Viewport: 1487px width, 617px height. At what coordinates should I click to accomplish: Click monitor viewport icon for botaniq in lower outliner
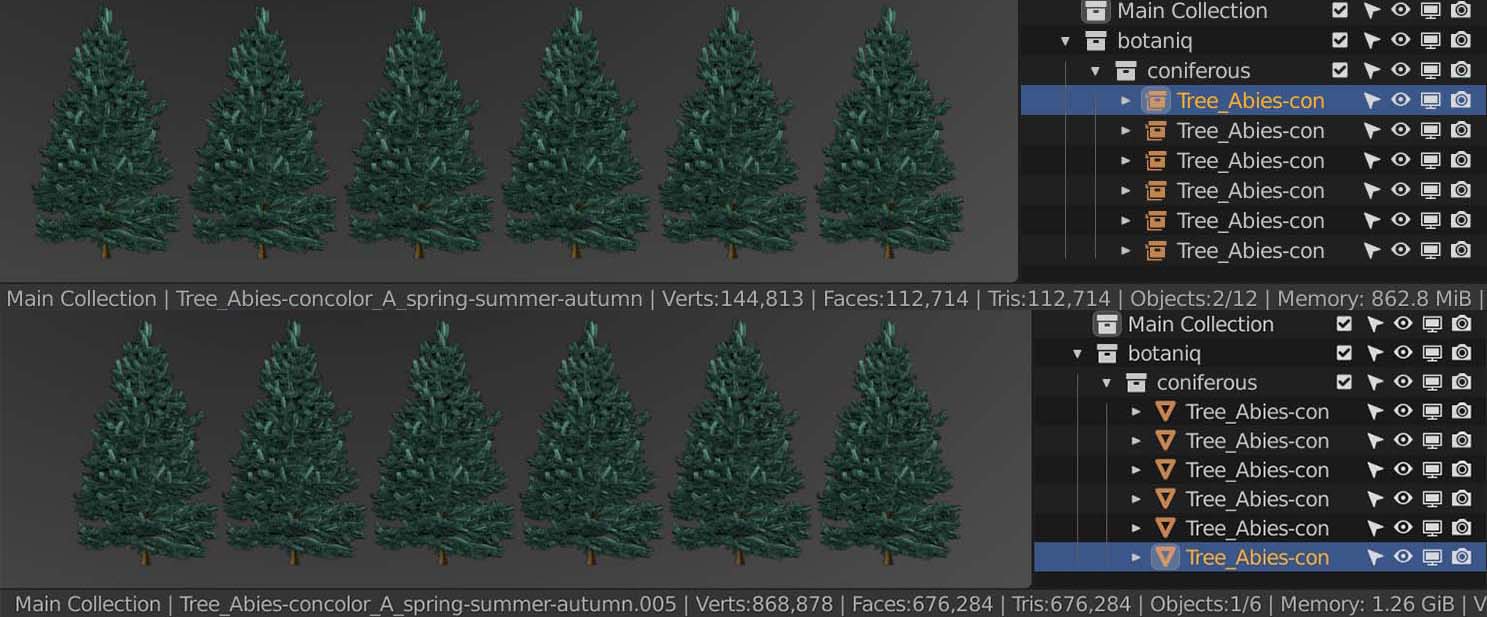point(1432,353)
